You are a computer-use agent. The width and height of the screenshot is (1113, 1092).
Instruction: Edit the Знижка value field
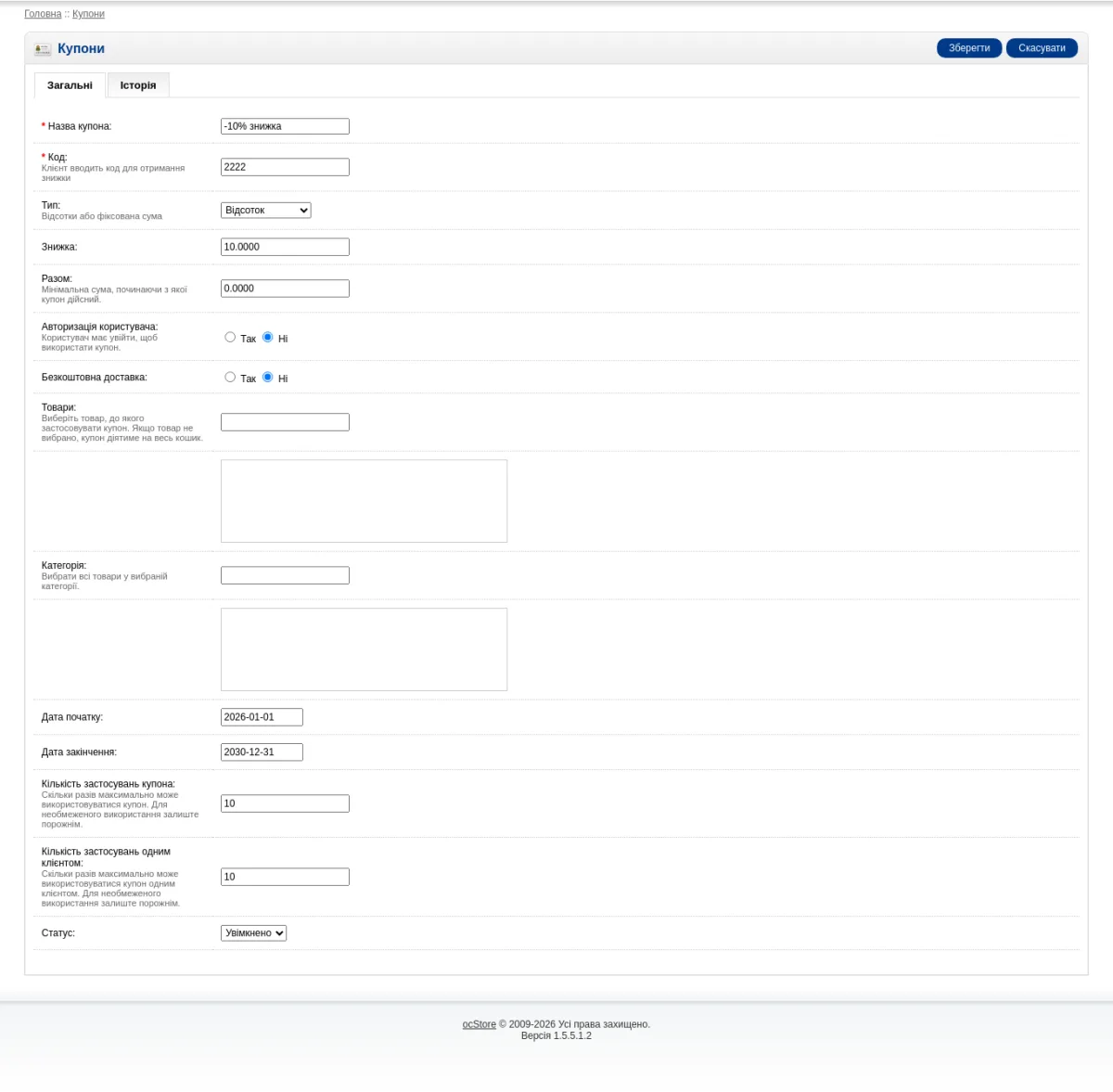(285, 247)
